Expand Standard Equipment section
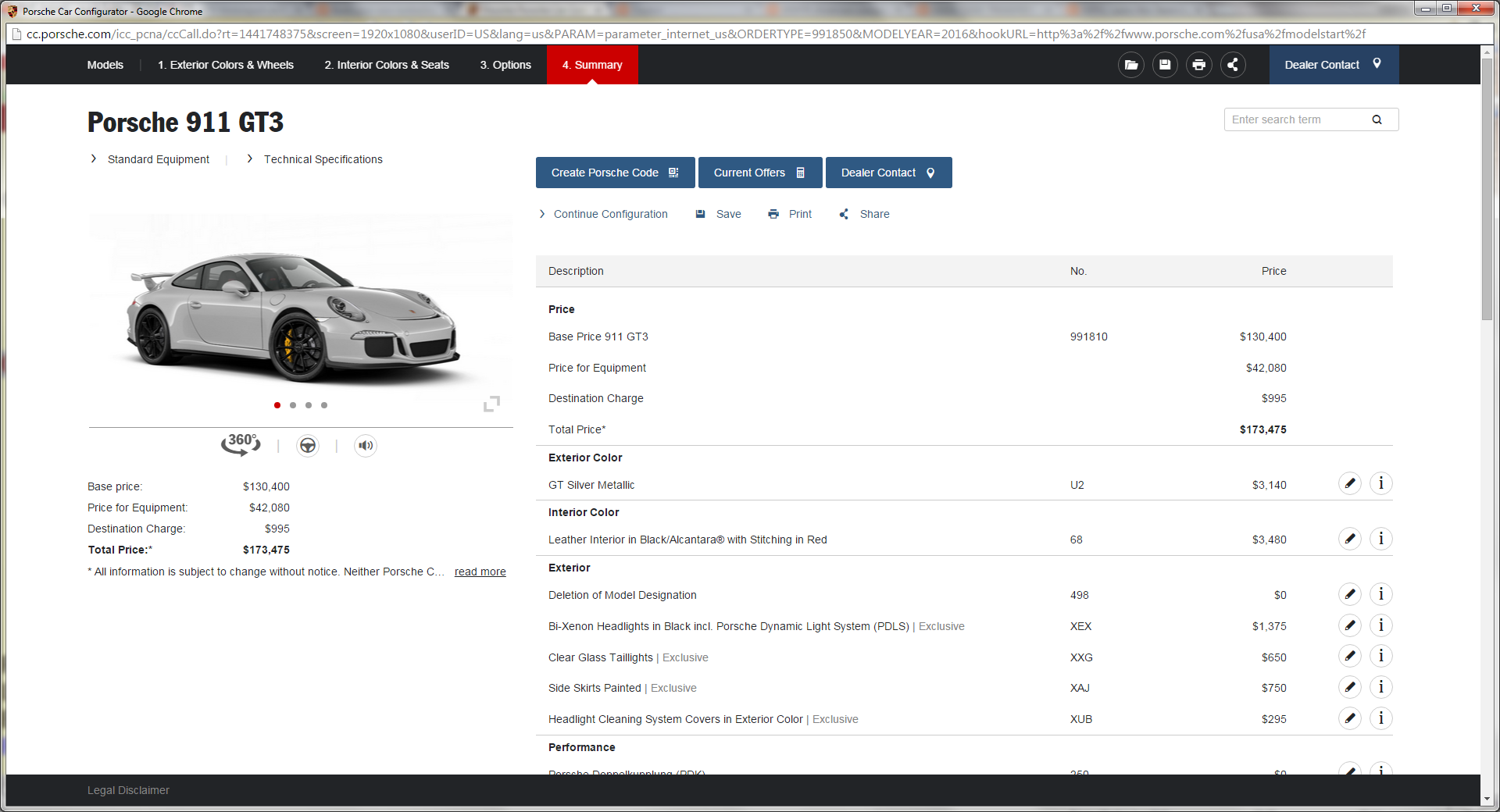1500x812 pixels. [x=150, y=159]
